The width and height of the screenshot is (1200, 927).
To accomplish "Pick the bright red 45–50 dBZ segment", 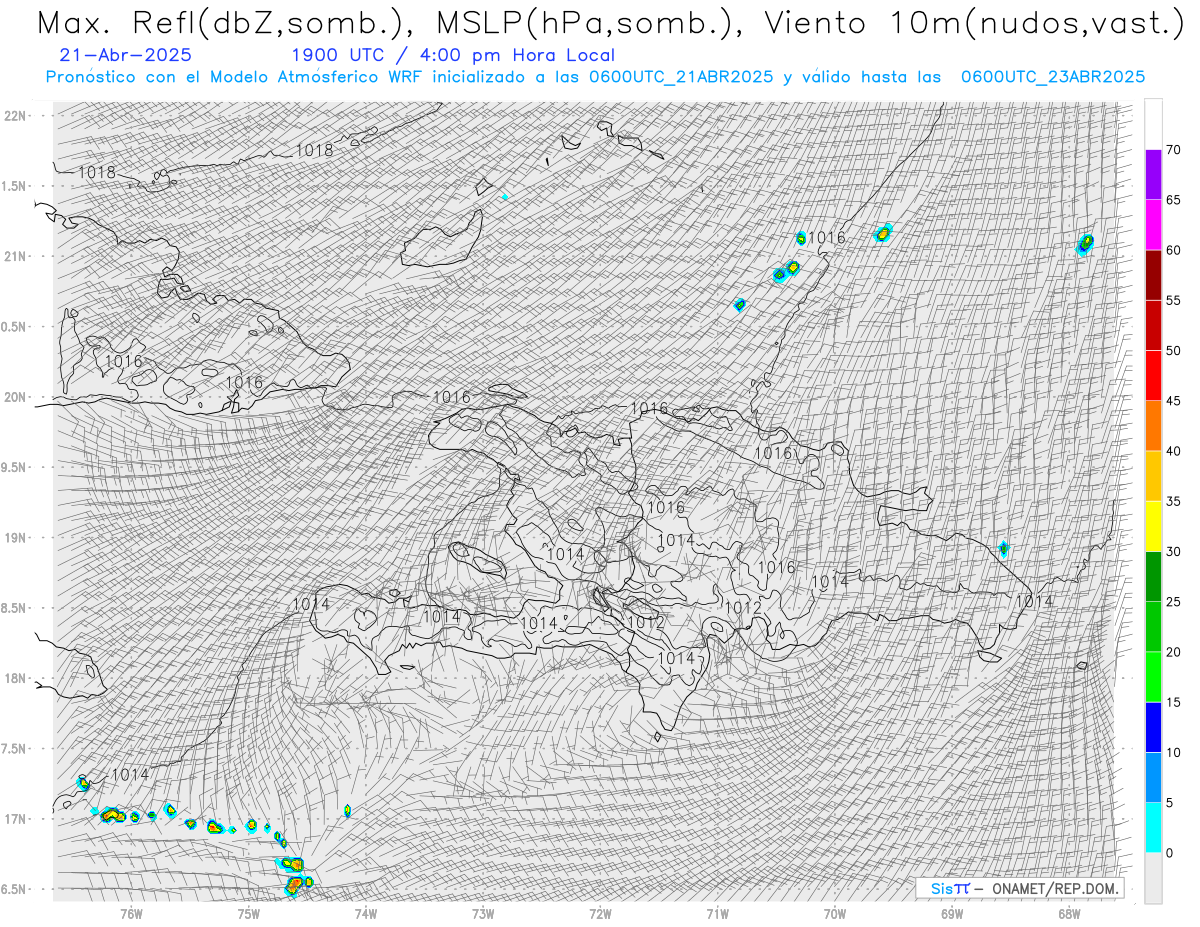I will tap(1153, 376).
